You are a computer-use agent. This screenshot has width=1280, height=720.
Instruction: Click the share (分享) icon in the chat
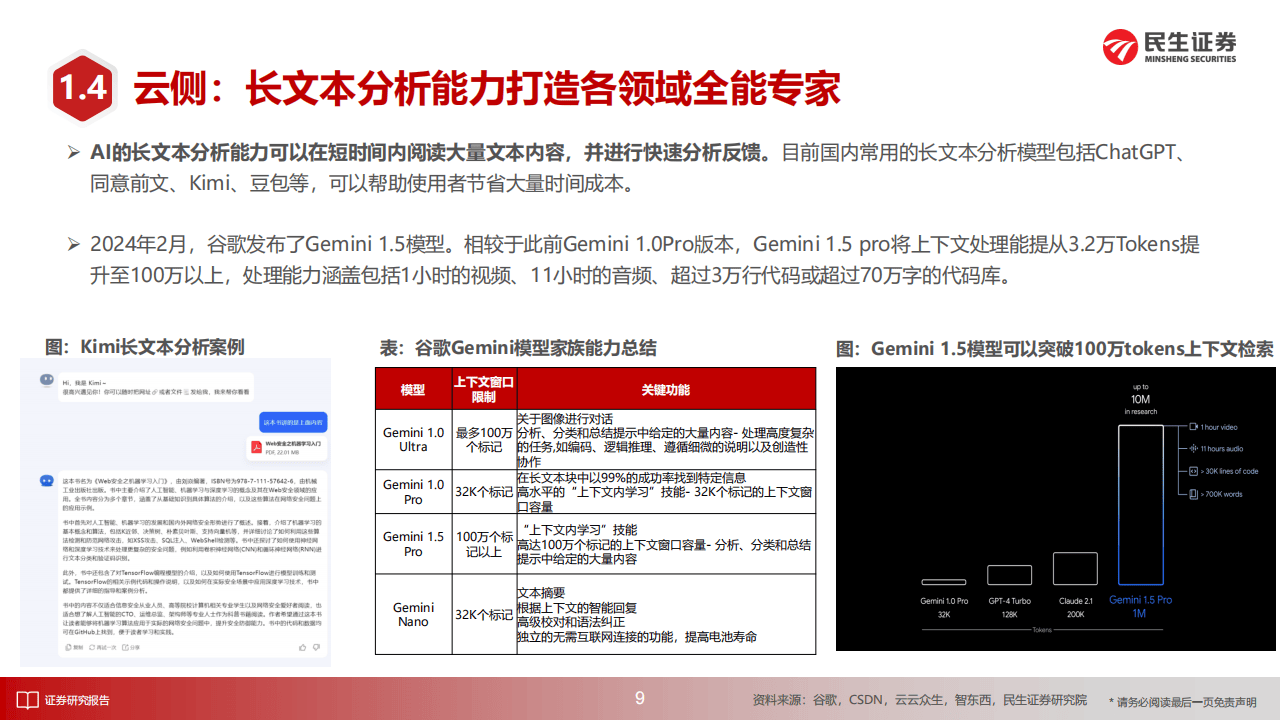pos(129,649)
